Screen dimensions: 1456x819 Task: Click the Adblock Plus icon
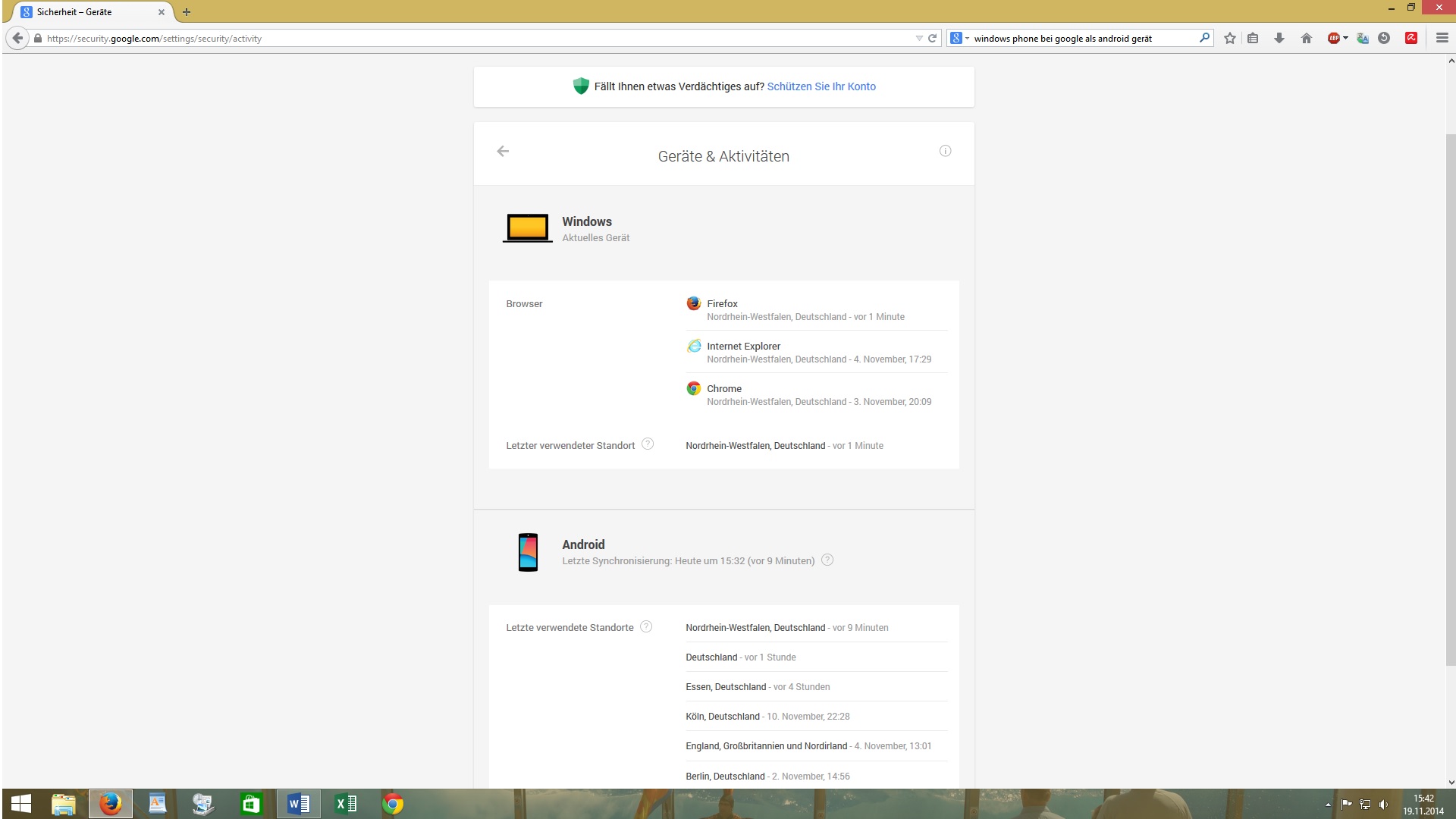tap(1333, 38)
